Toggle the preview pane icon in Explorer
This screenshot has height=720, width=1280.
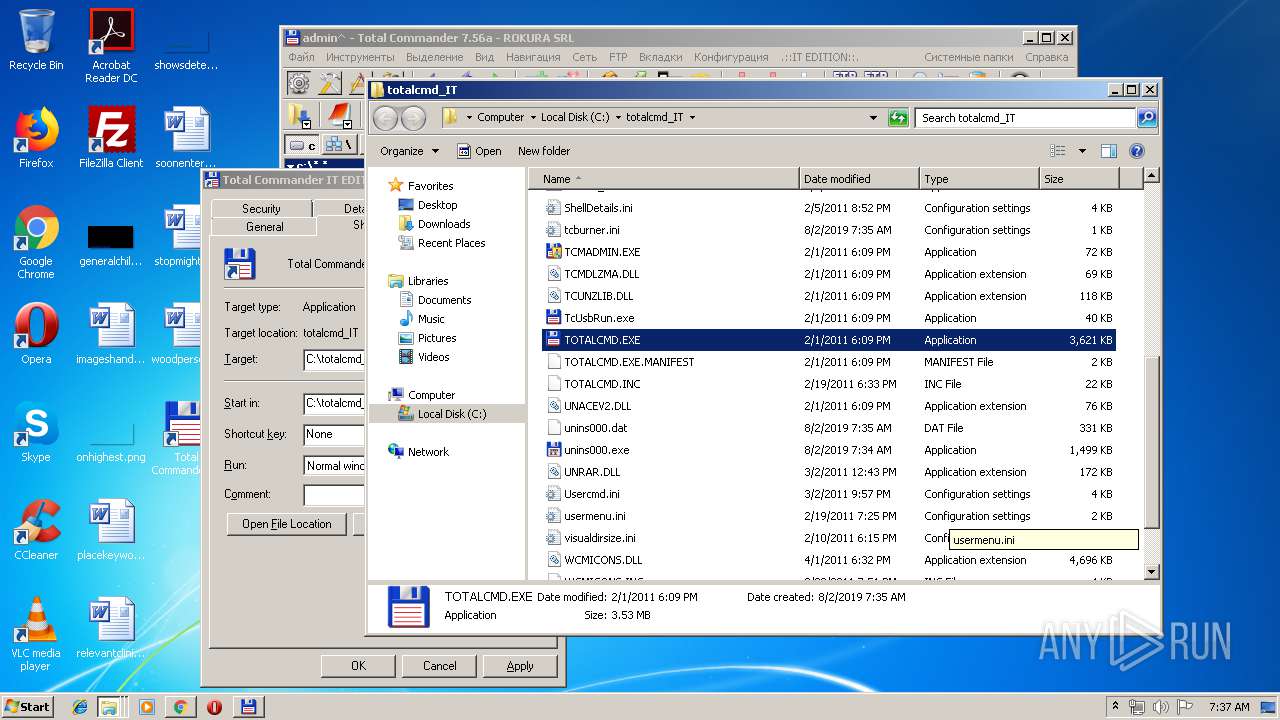point(1108,151)
